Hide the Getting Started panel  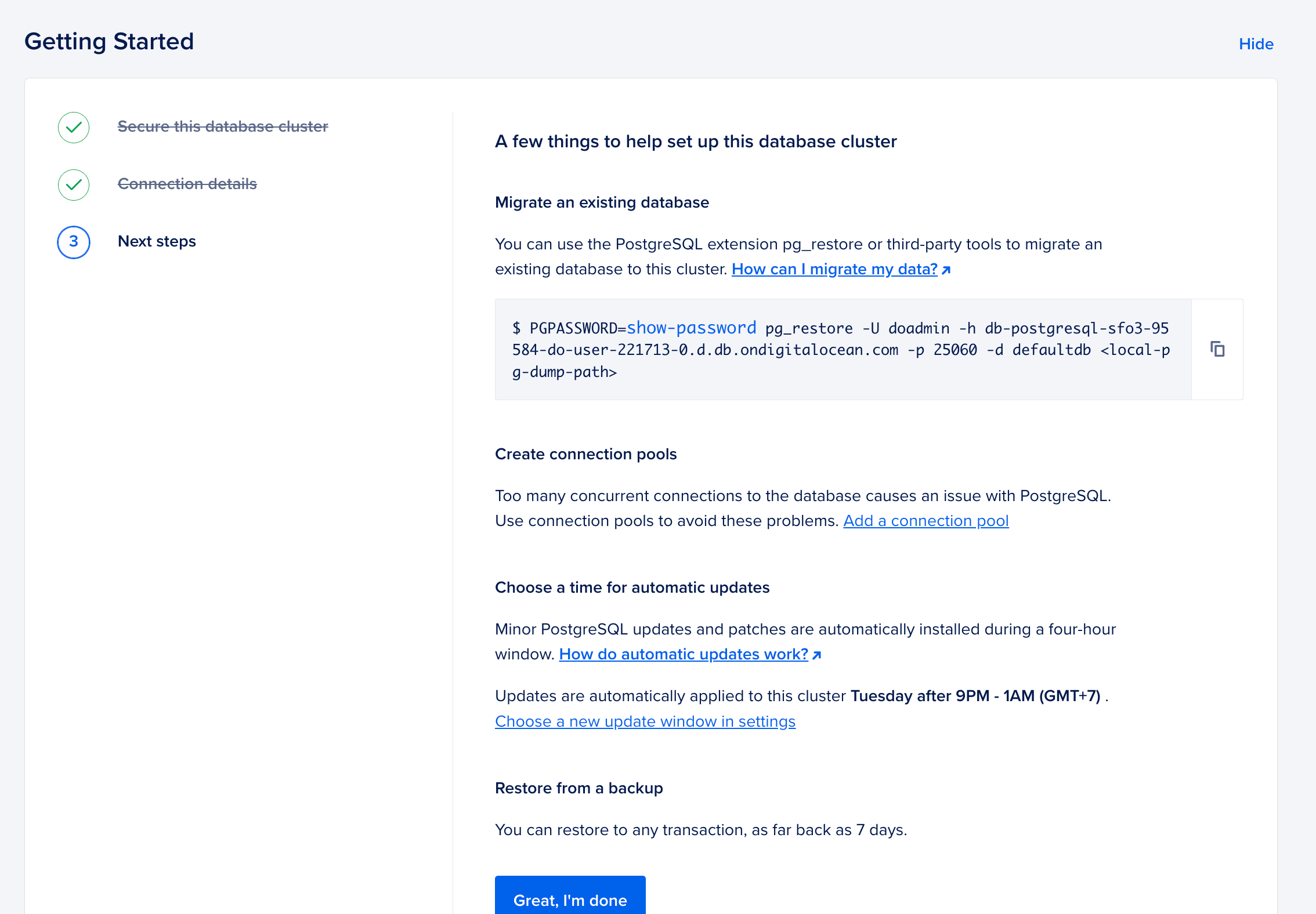(x=1256, y=43)
